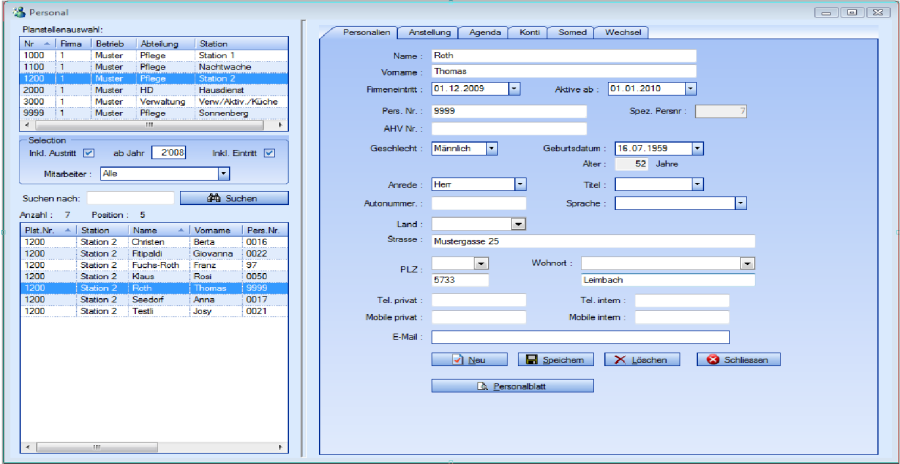The width and height of the screenshot is (900, 464).
Task: Switch to the Anstellung tab
Action: (430, 32)
